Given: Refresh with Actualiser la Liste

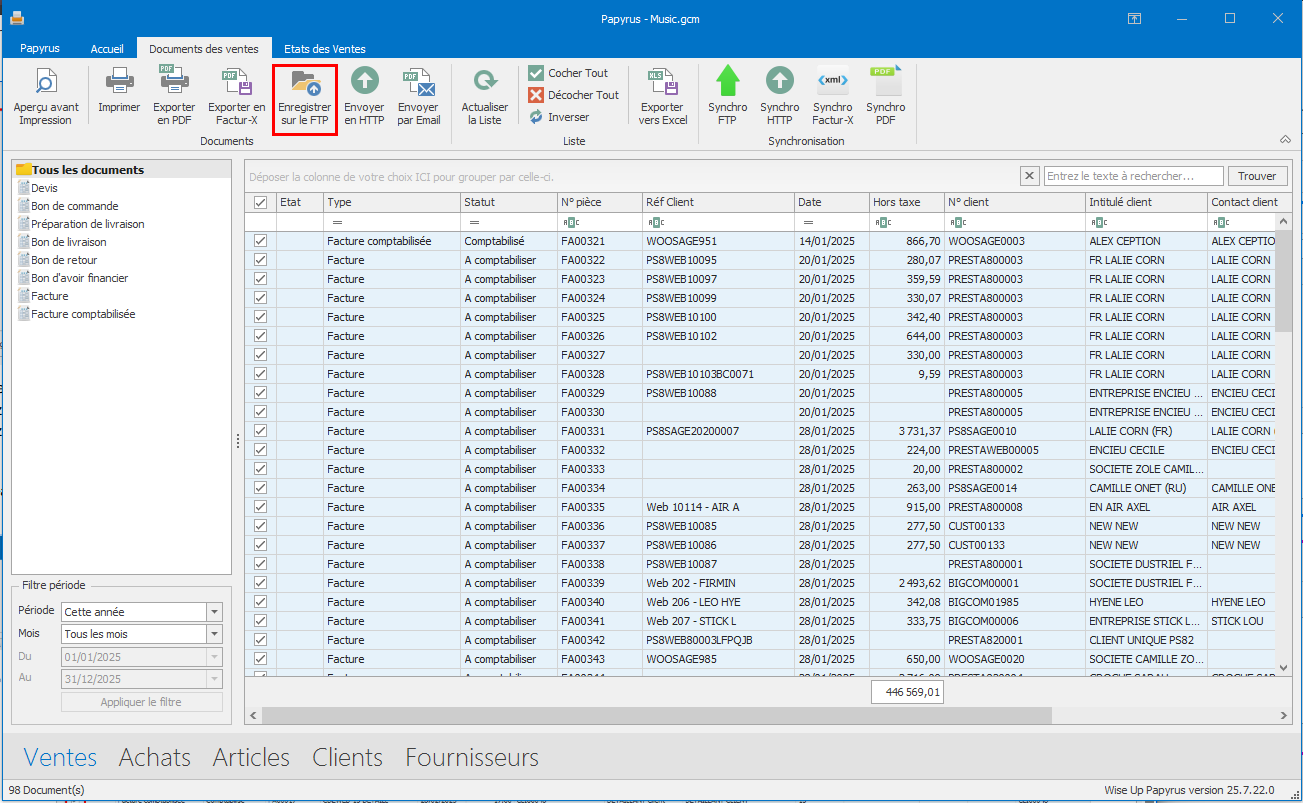Looking at the screenshot, I should pyautogui.click(x=484, y=82).
